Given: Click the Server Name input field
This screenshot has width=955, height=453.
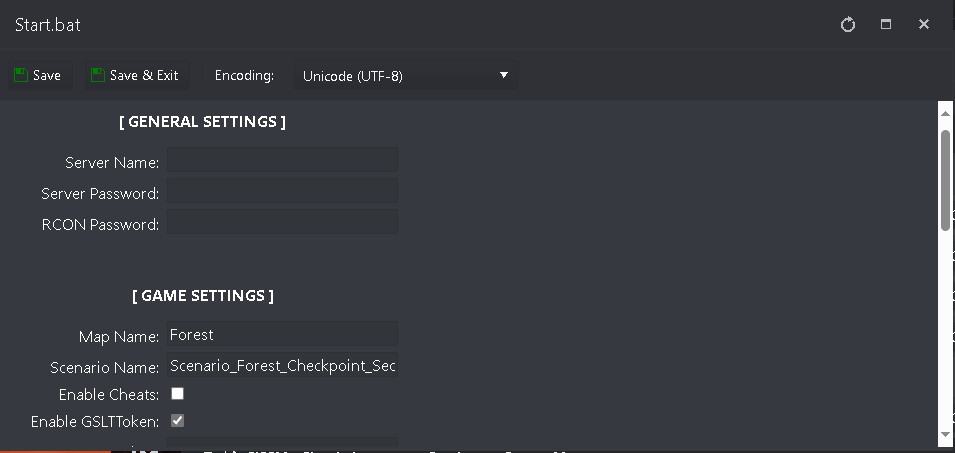Looking at the screenshot, I should (283, 160).
